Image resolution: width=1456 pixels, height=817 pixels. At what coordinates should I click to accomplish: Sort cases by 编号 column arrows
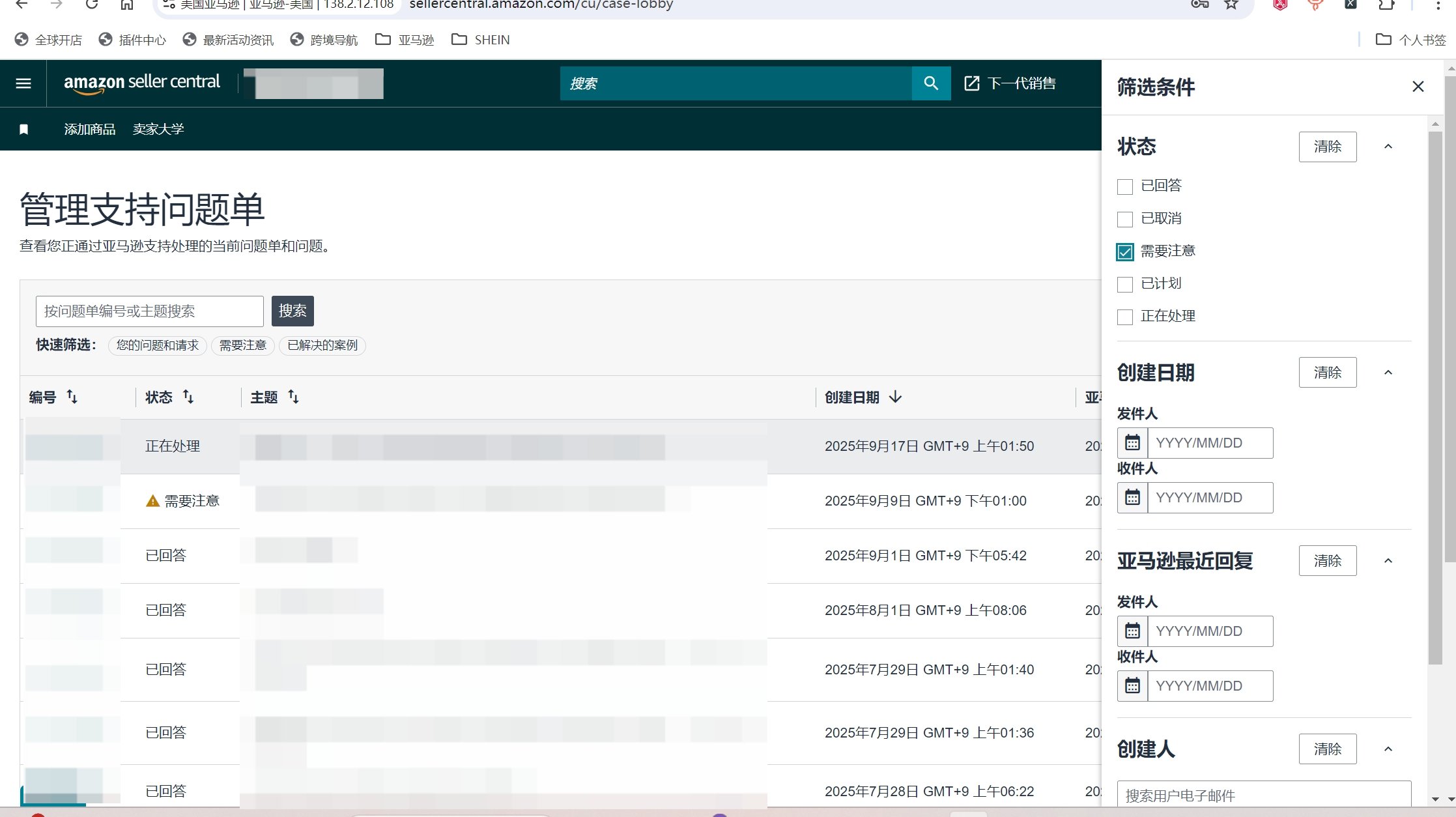click(72, 397)
